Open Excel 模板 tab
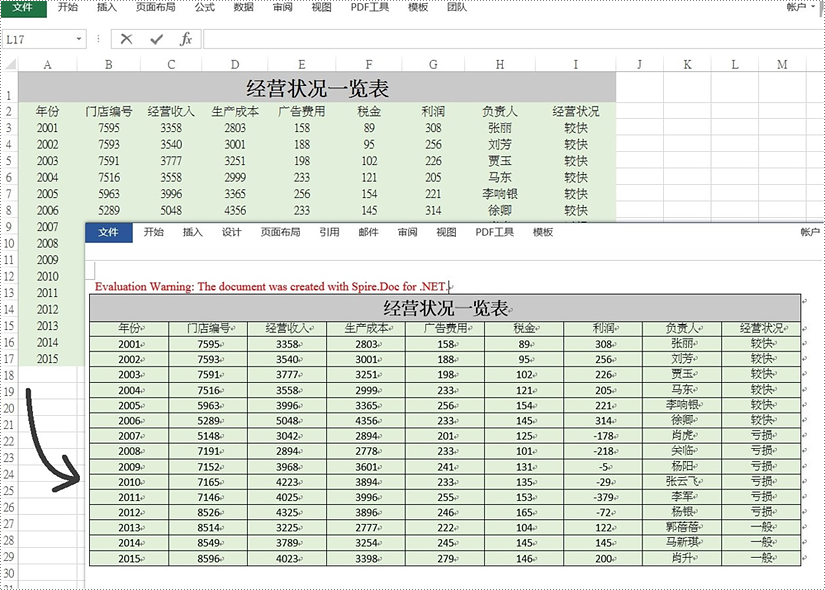 (x=418, y=7)
